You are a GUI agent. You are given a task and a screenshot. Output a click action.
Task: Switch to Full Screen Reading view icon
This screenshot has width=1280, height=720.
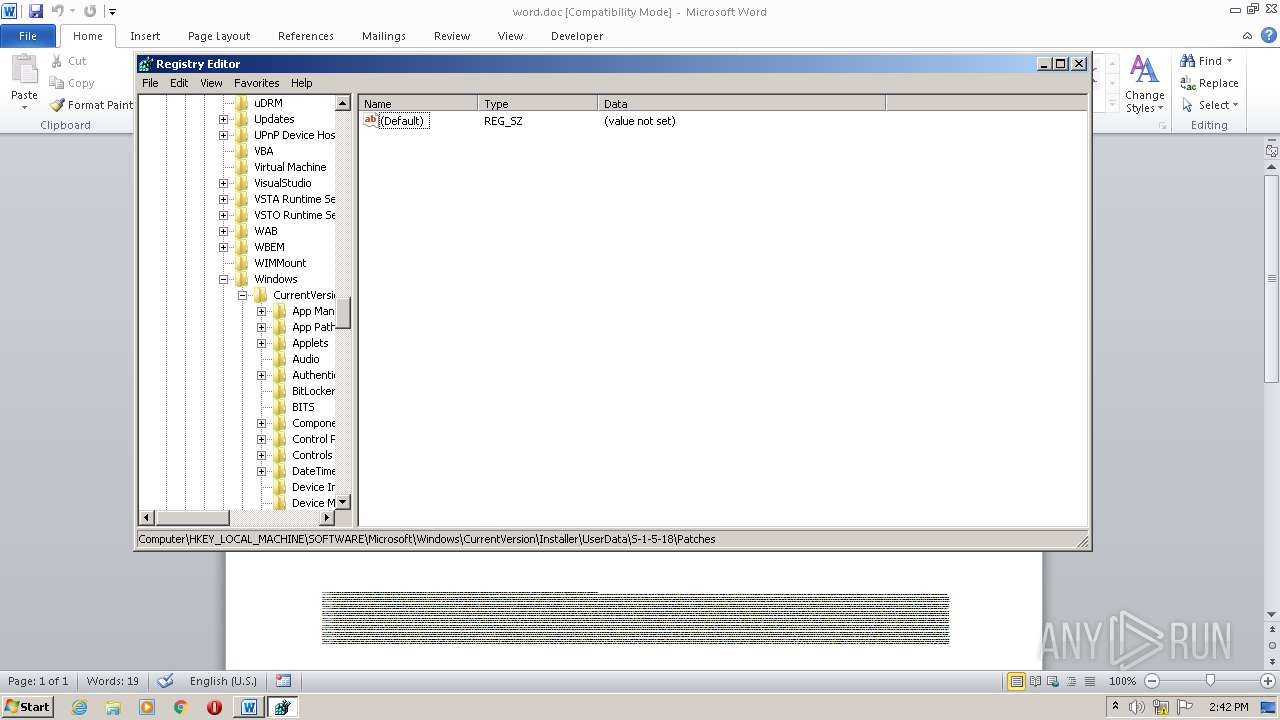pos(1034,681)
